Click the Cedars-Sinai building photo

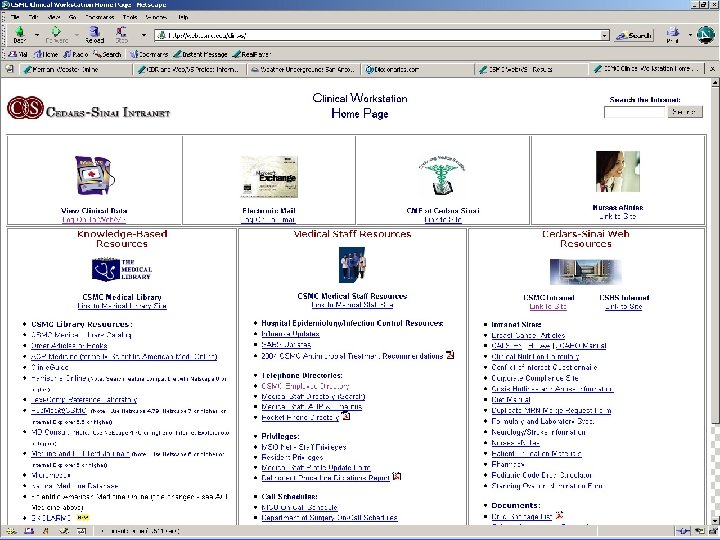585,271
